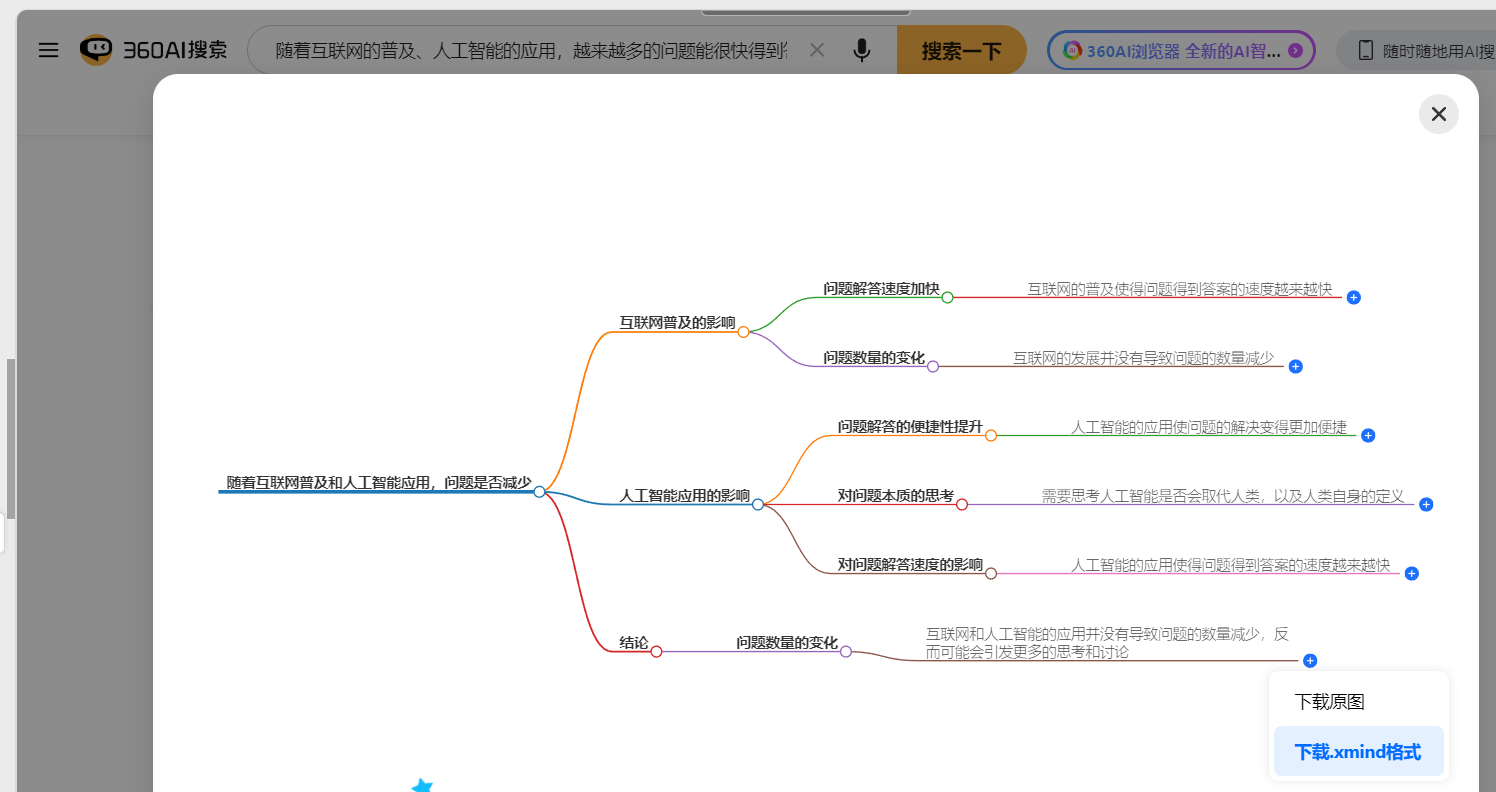Click 搜索一下 search button

point(961,50)
